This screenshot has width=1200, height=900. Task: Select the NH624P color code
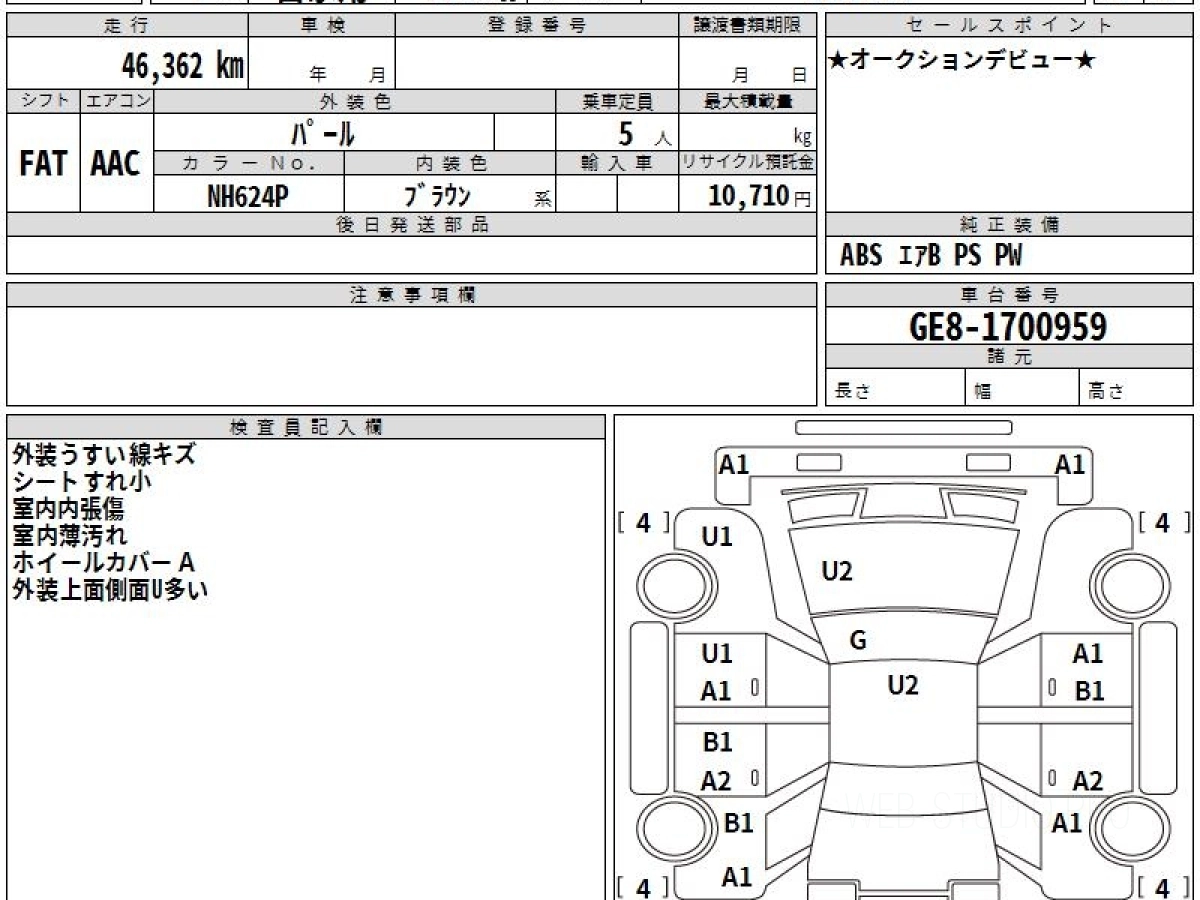tap(248, 195)
